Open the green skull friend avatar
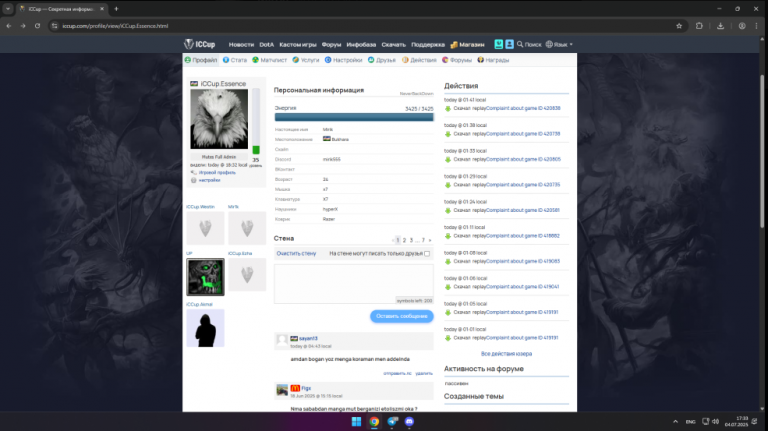The width and height of the screenshot is (768, 431). pos(205,277)
